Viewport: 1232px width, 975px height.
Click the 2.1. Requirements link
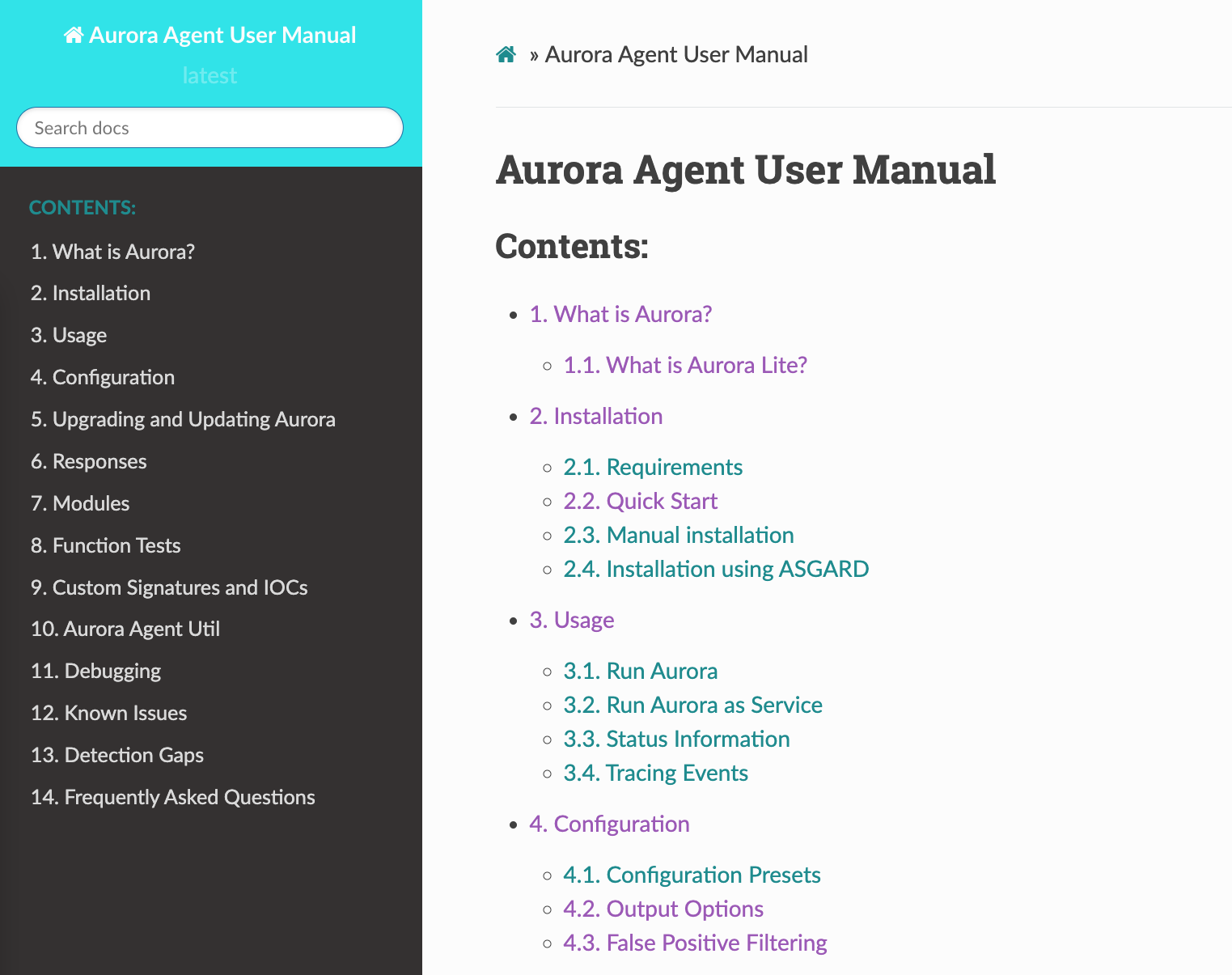click(653, 467)
